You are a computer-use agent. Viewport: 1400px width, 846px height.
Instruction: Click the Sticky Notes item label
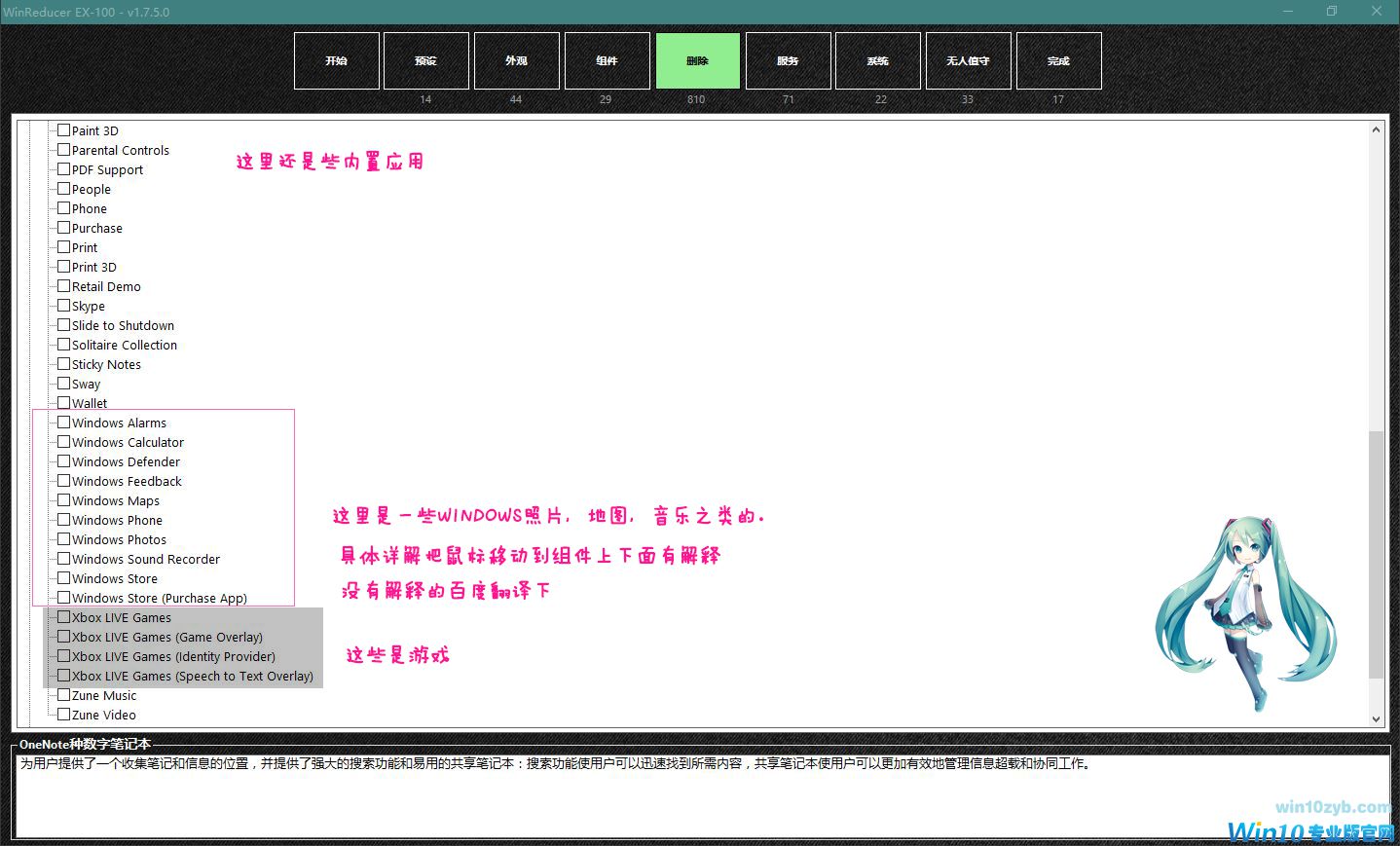click(106, 364)
